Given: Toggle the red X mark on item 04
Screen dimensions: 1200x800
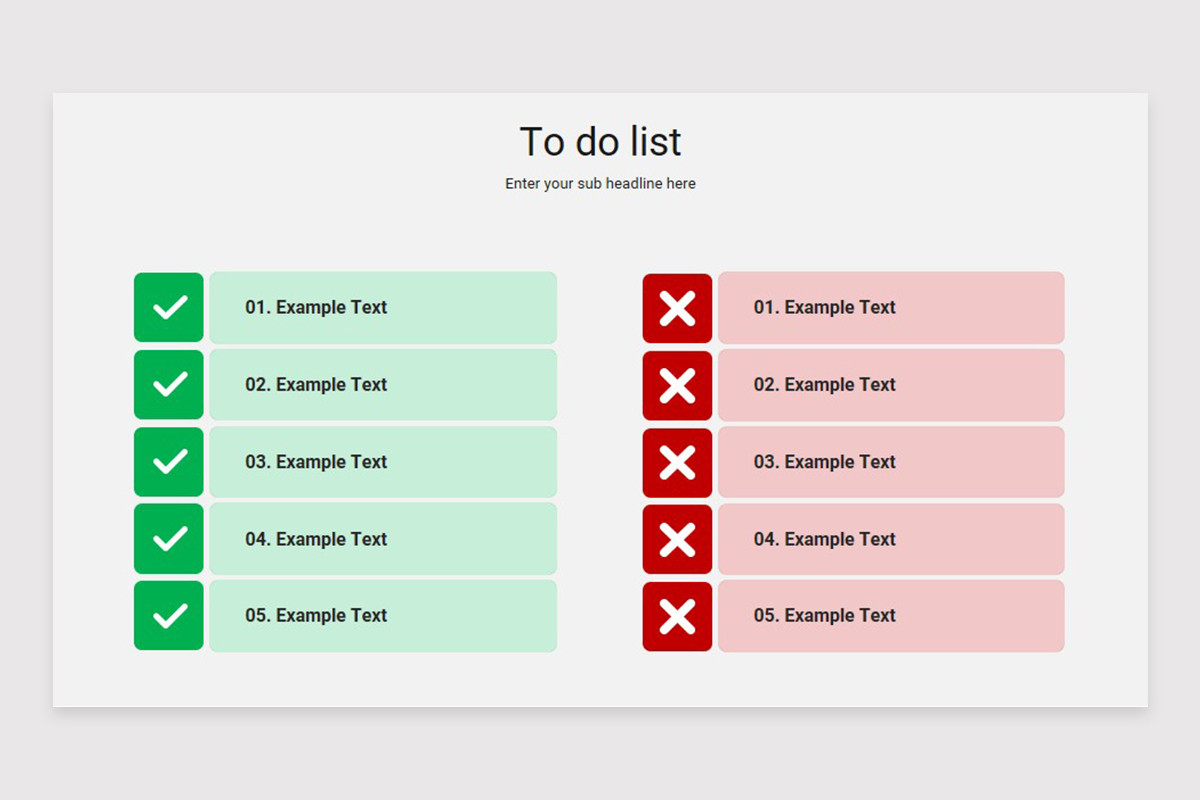Looking at the screenshot, I should [x=677, y=539].
